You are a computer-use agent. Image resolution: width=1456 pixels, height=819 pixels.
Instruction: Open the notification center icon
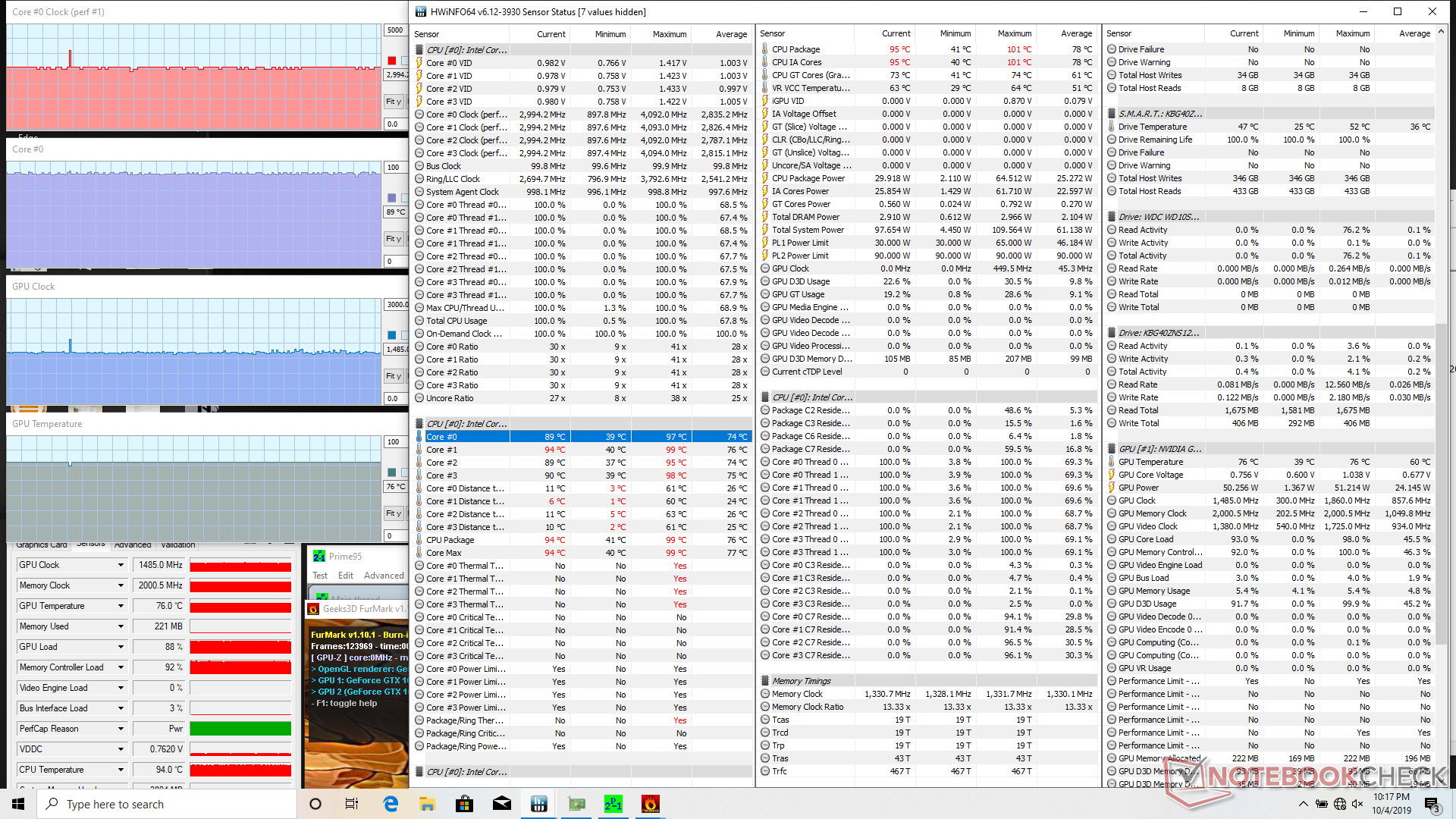tap(1431, 804)
